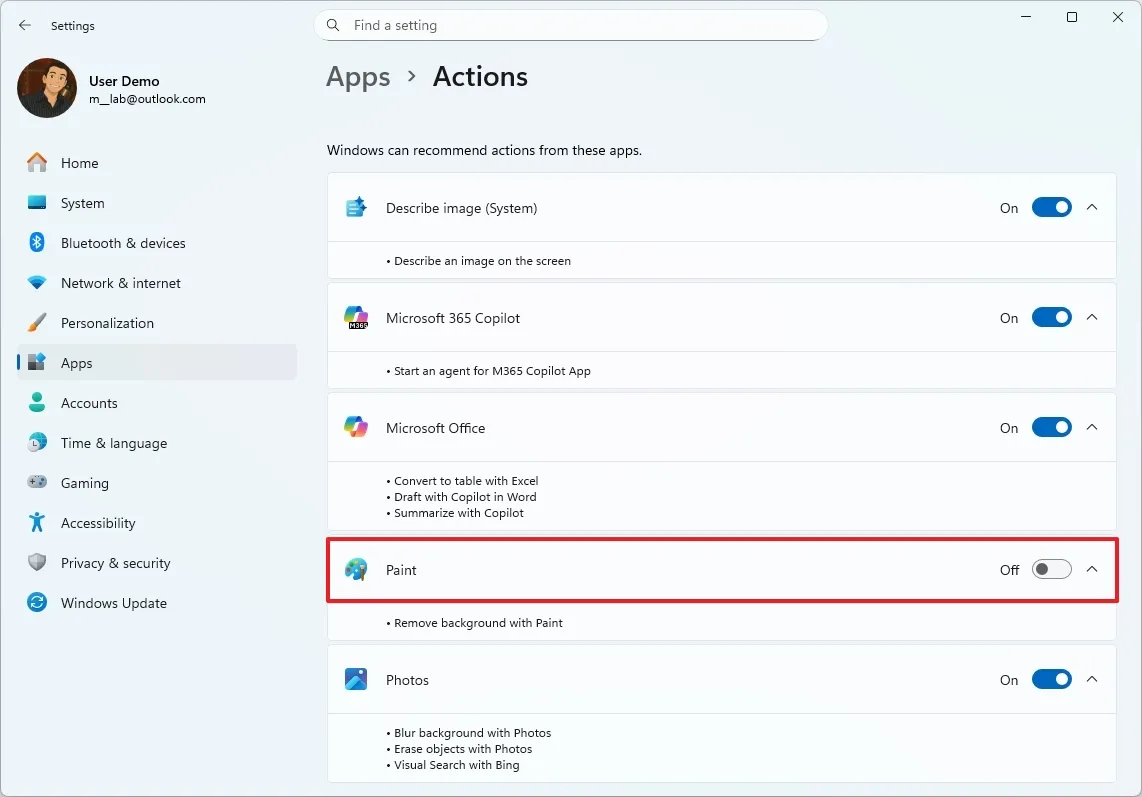Image resolution: width=1142 pixels, height=797 pixels.
Task: Open Accessibility settings from sidebar
Action: pyautogui.click(x=36, y=522)
